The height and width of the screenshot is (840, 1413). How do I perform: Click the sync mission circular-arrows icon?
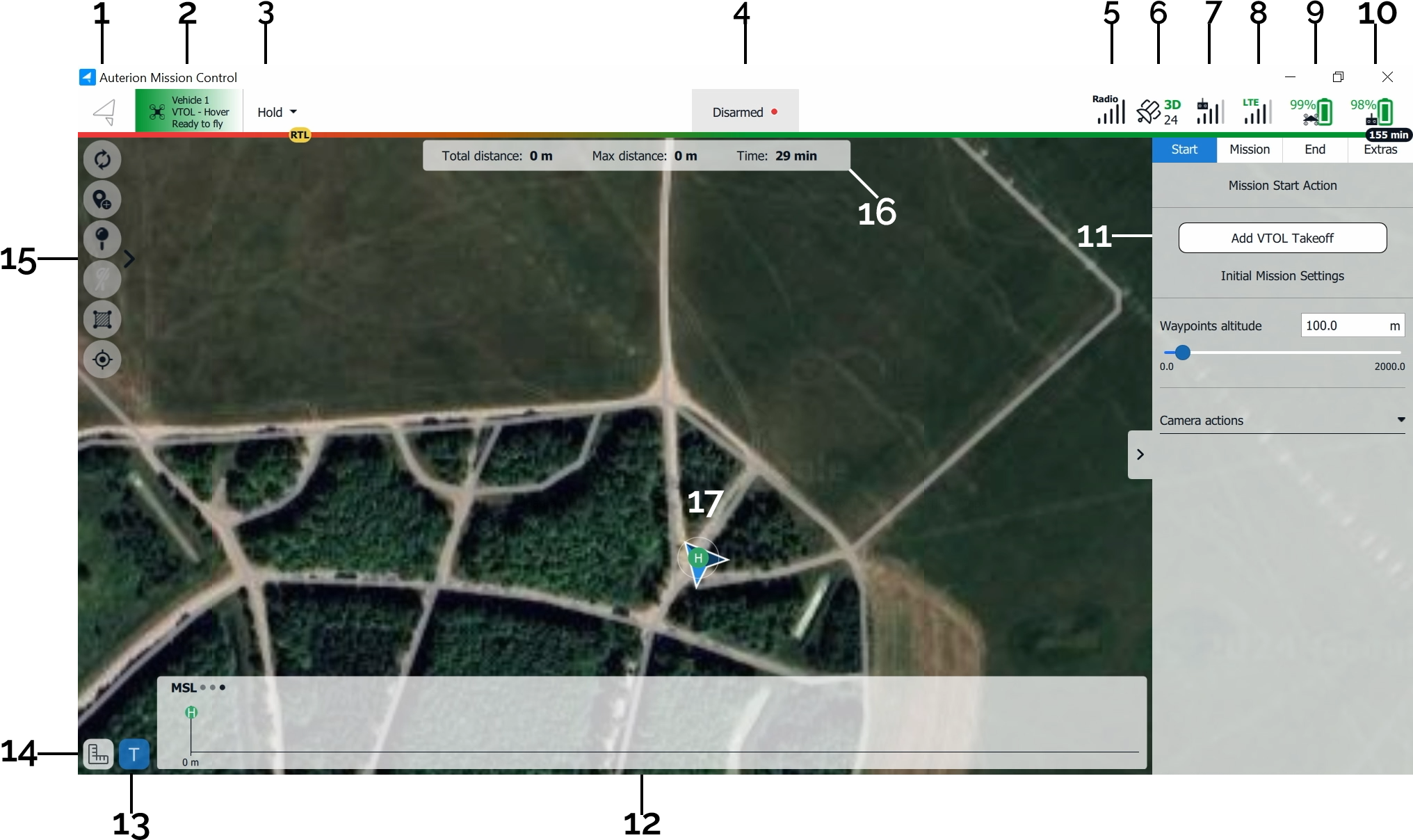click(x=102, y=160)
